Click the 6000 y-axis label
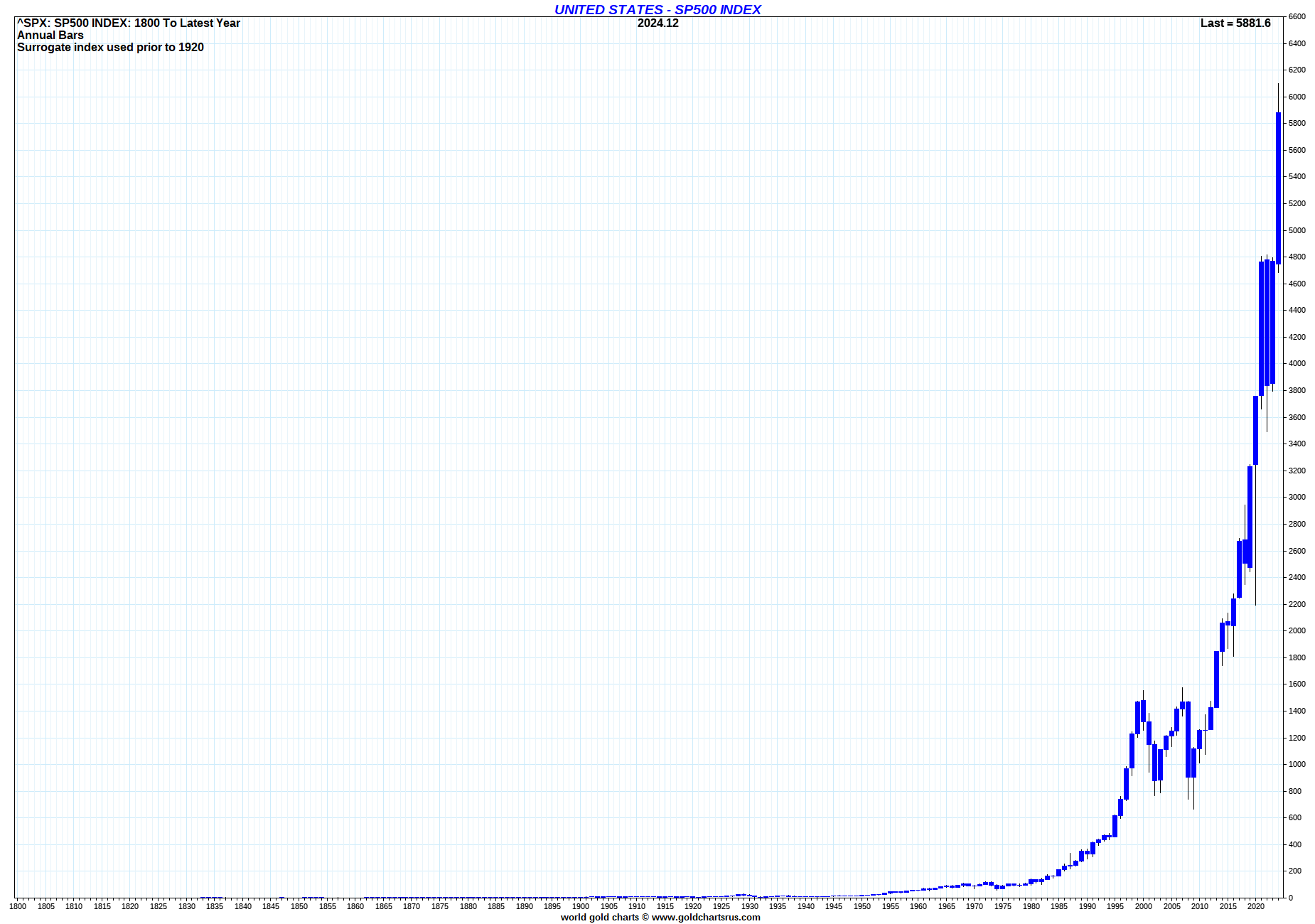The height and width of the screenshot is (924, 1315). [x=1297, y=97]
